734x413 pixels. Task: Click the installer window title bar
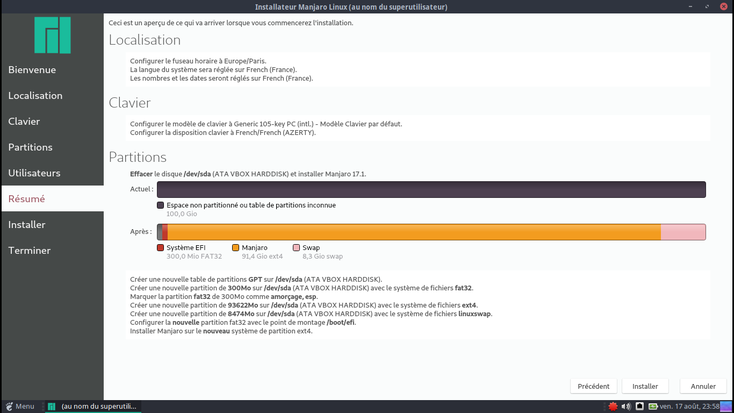click(x=351, y=7)
